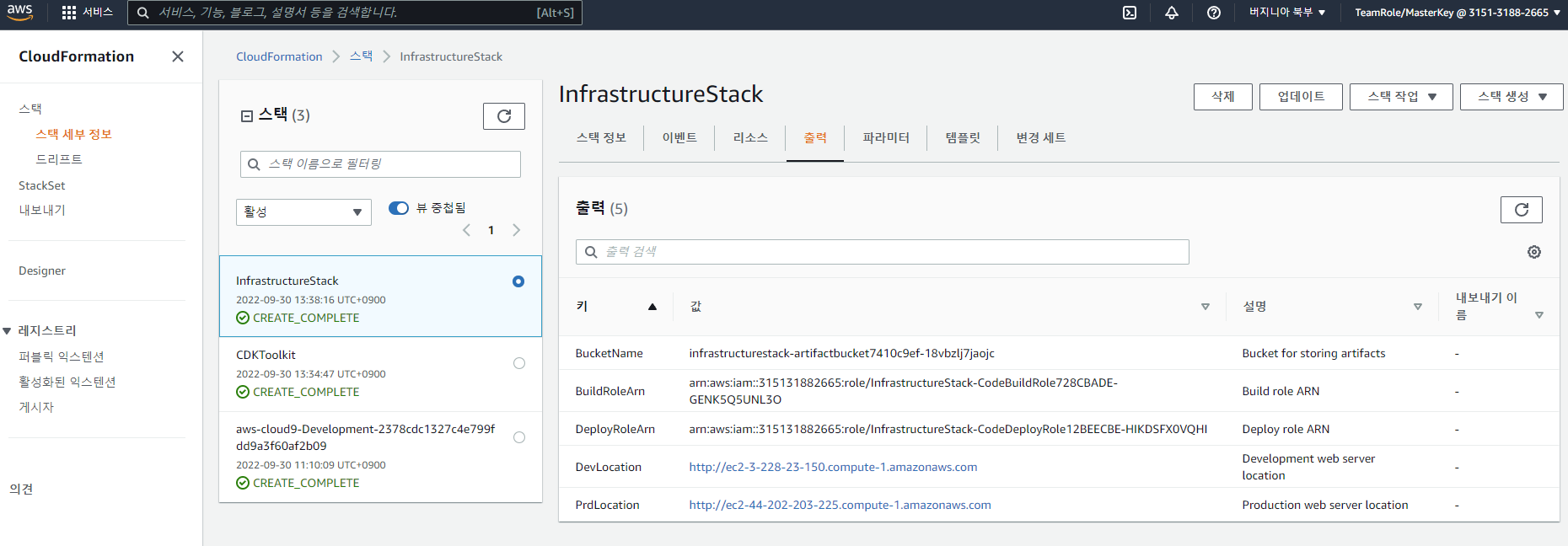Go to CloudFormation breadcrumb link
The height and width of the screenshot is (546, 1568).
[279, 56]
